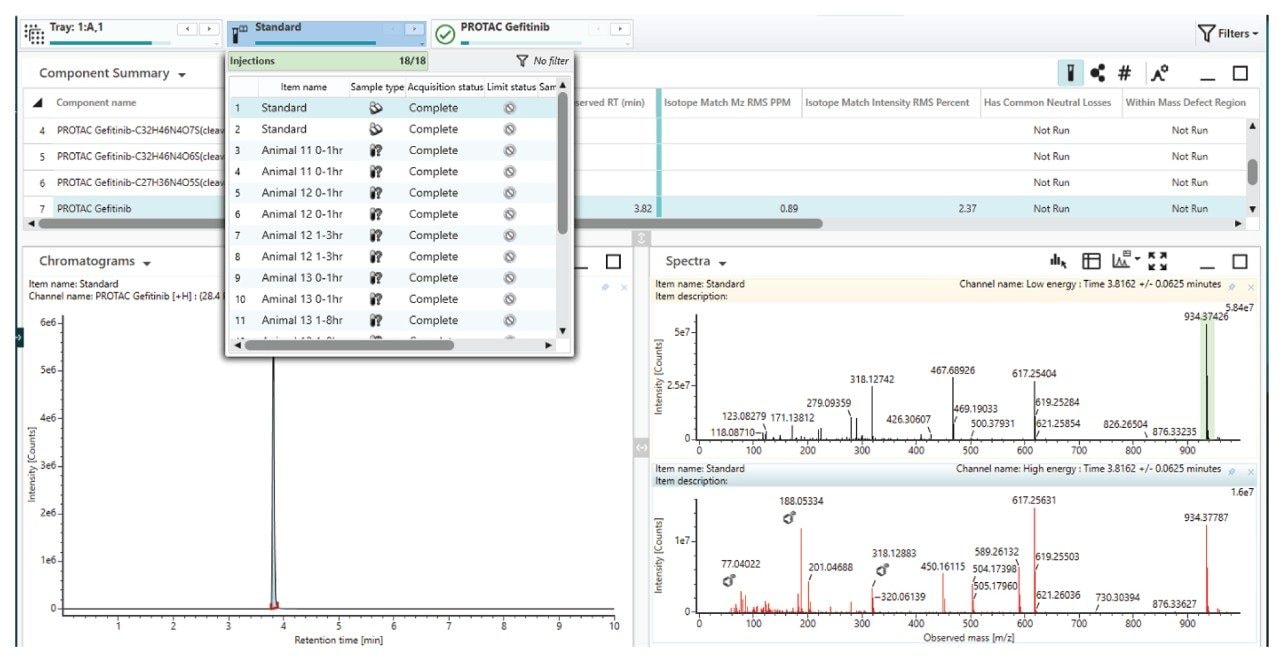Image resolution: width=1280 pixels, height=664 pixels.
Task: Go to next tray with right arrow
Action: pos(209,30)
